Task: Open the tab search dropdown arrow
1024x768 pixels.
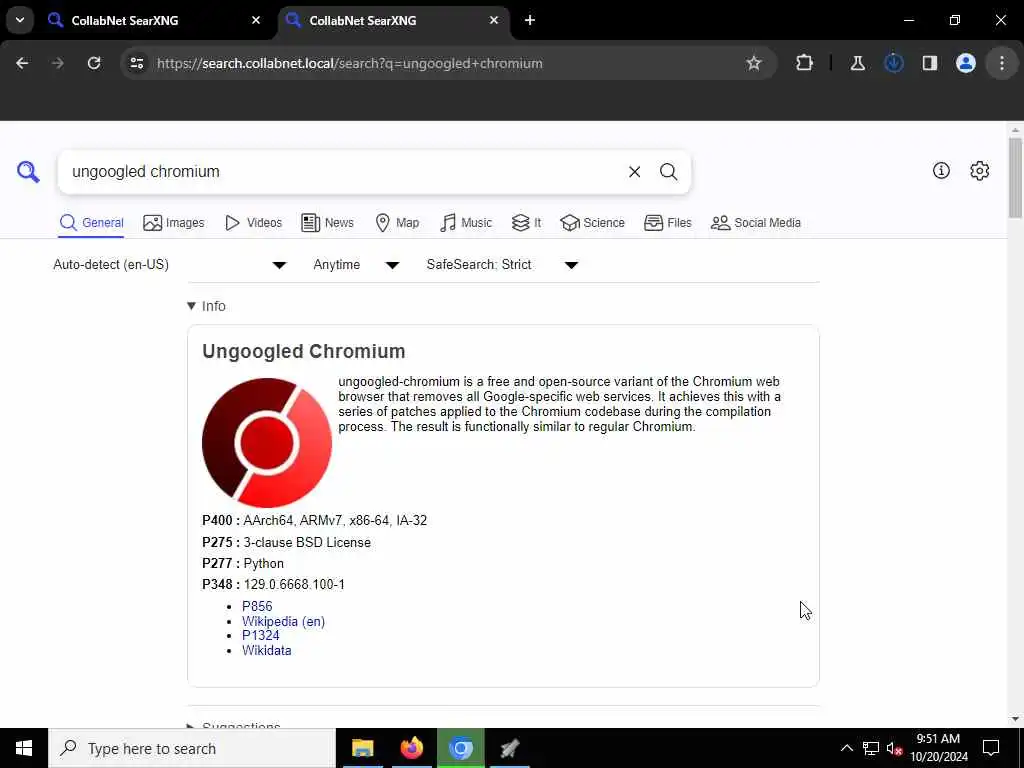Action: 20,20
